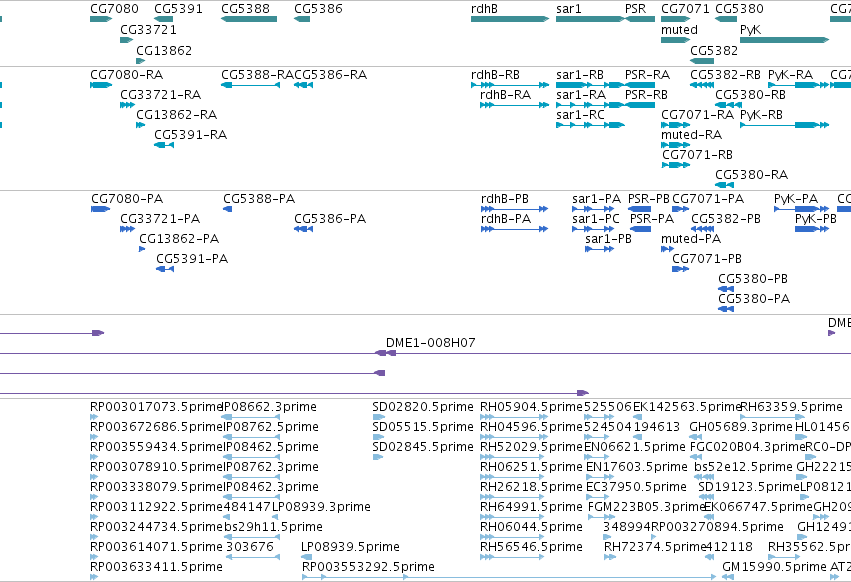
Task: Click the CG5386-PA protein label
Action: (330, 219)
